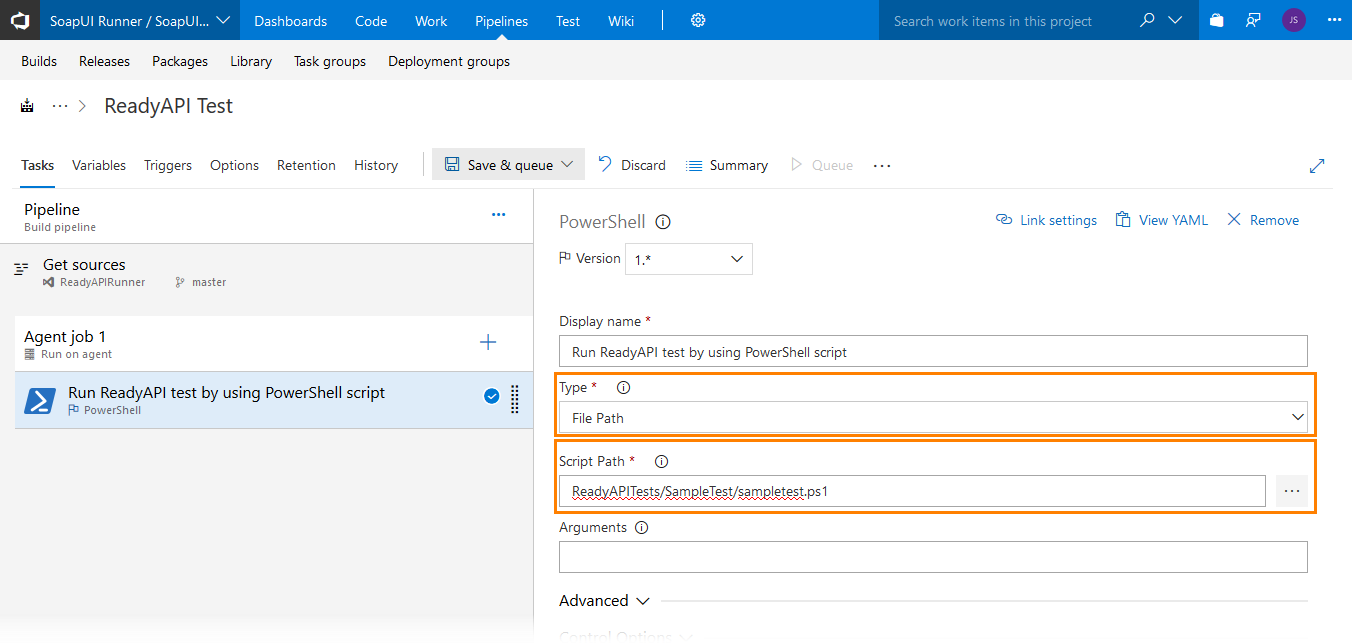Open the JS user avatar
1352x644 pixels.
tap(1293, 20)
